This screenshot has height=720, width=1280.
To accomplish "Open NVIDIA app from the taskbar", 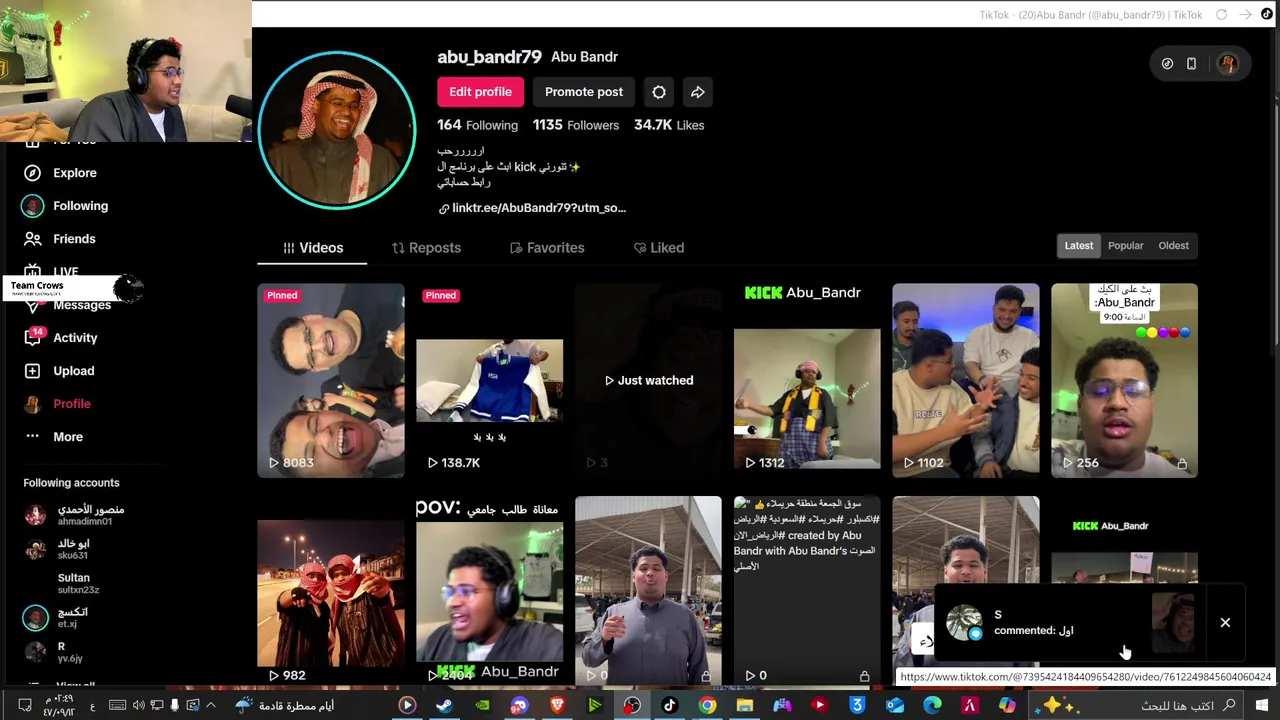I will 482,705.
